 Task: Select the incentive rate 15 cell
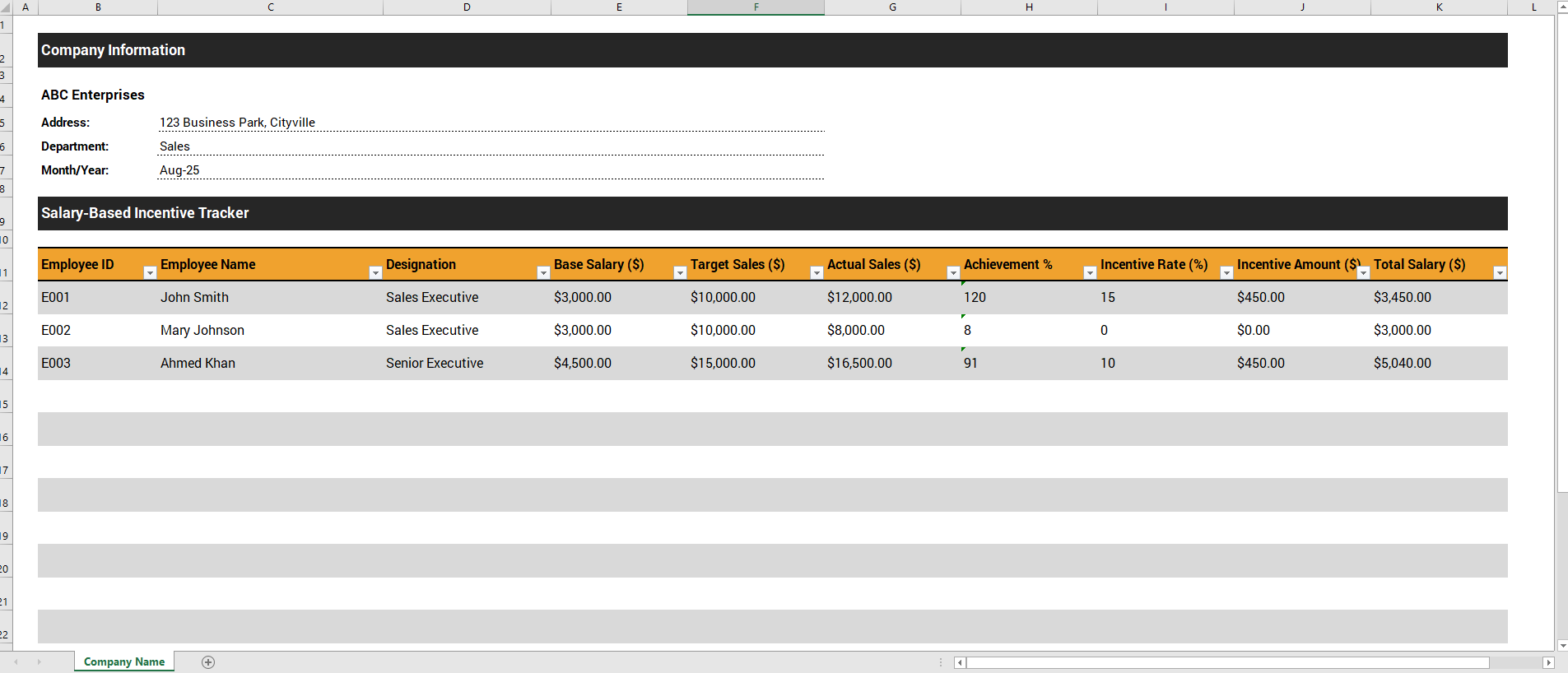[1166, 297]
